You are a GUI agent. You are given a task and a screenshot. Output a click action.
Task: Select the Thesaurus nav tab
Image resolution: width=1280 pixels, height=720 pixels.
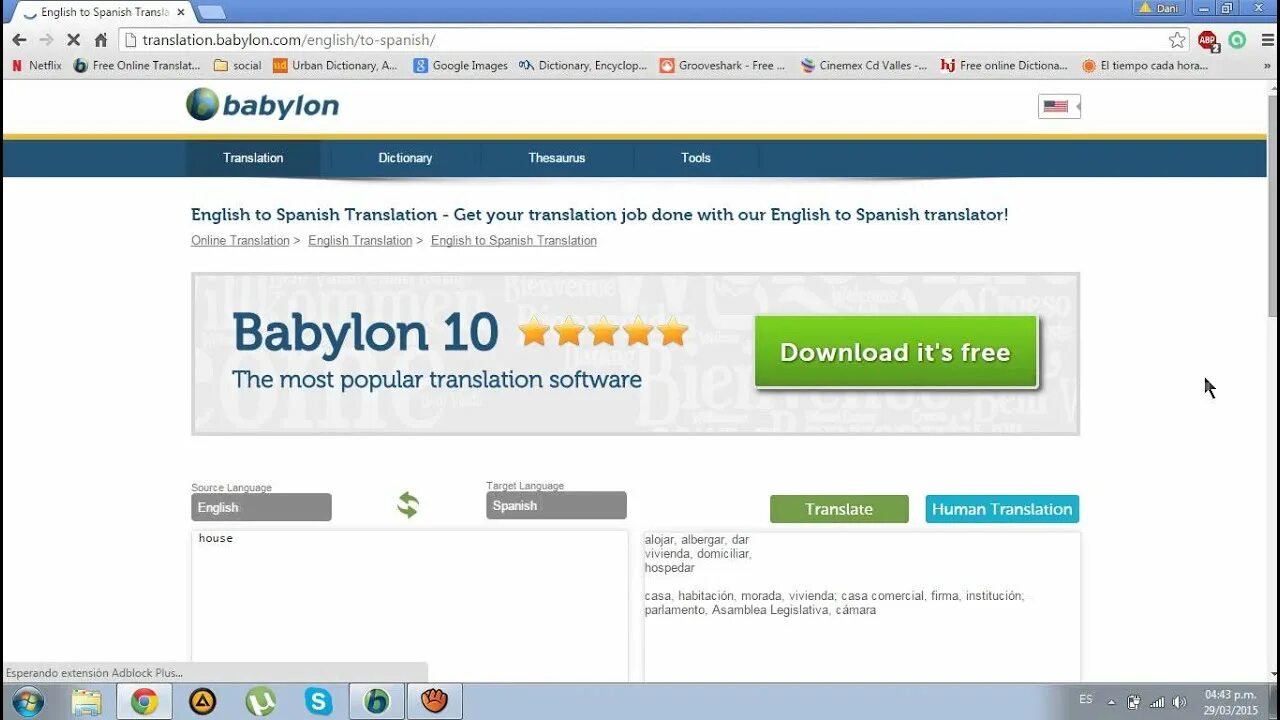557,158
